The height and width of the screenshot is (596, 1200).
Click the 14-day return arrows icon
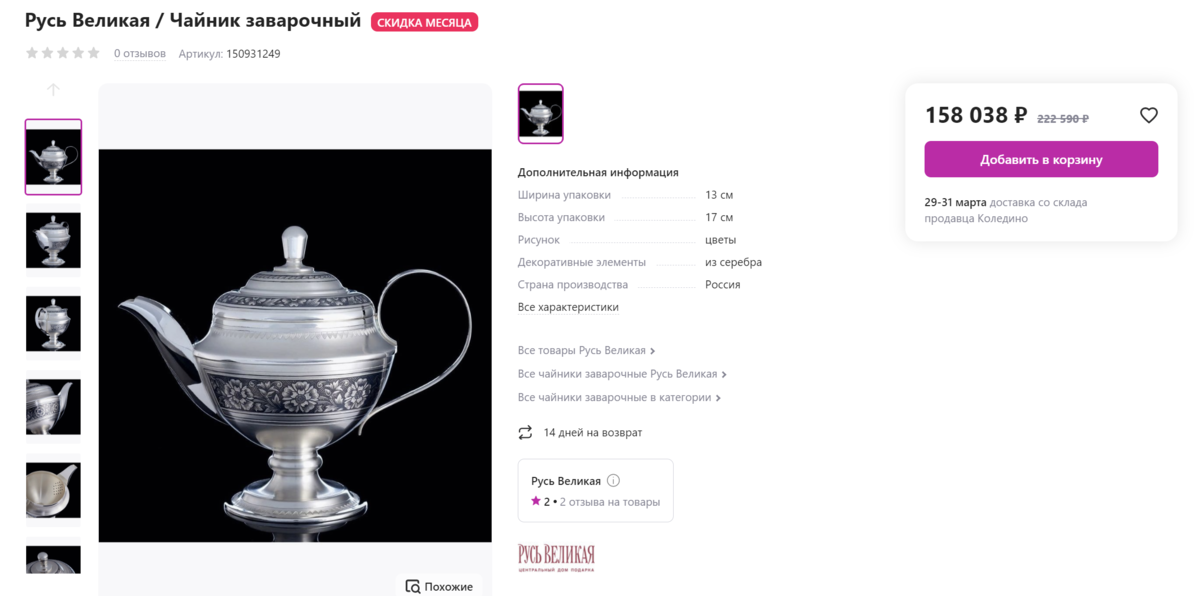(x=525, y=433)
